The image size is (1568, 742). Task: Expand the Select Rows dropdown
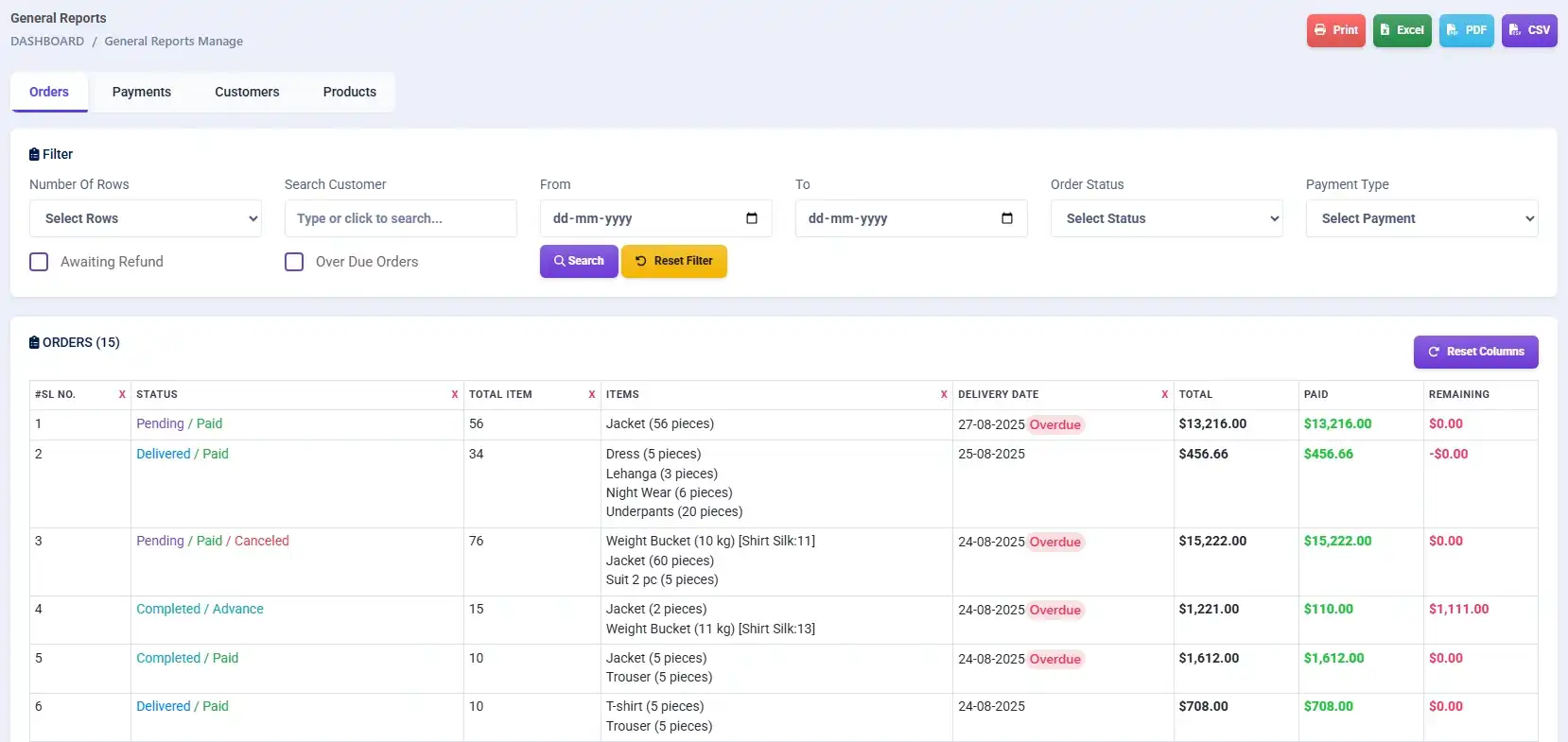click(x=146, y=218)
